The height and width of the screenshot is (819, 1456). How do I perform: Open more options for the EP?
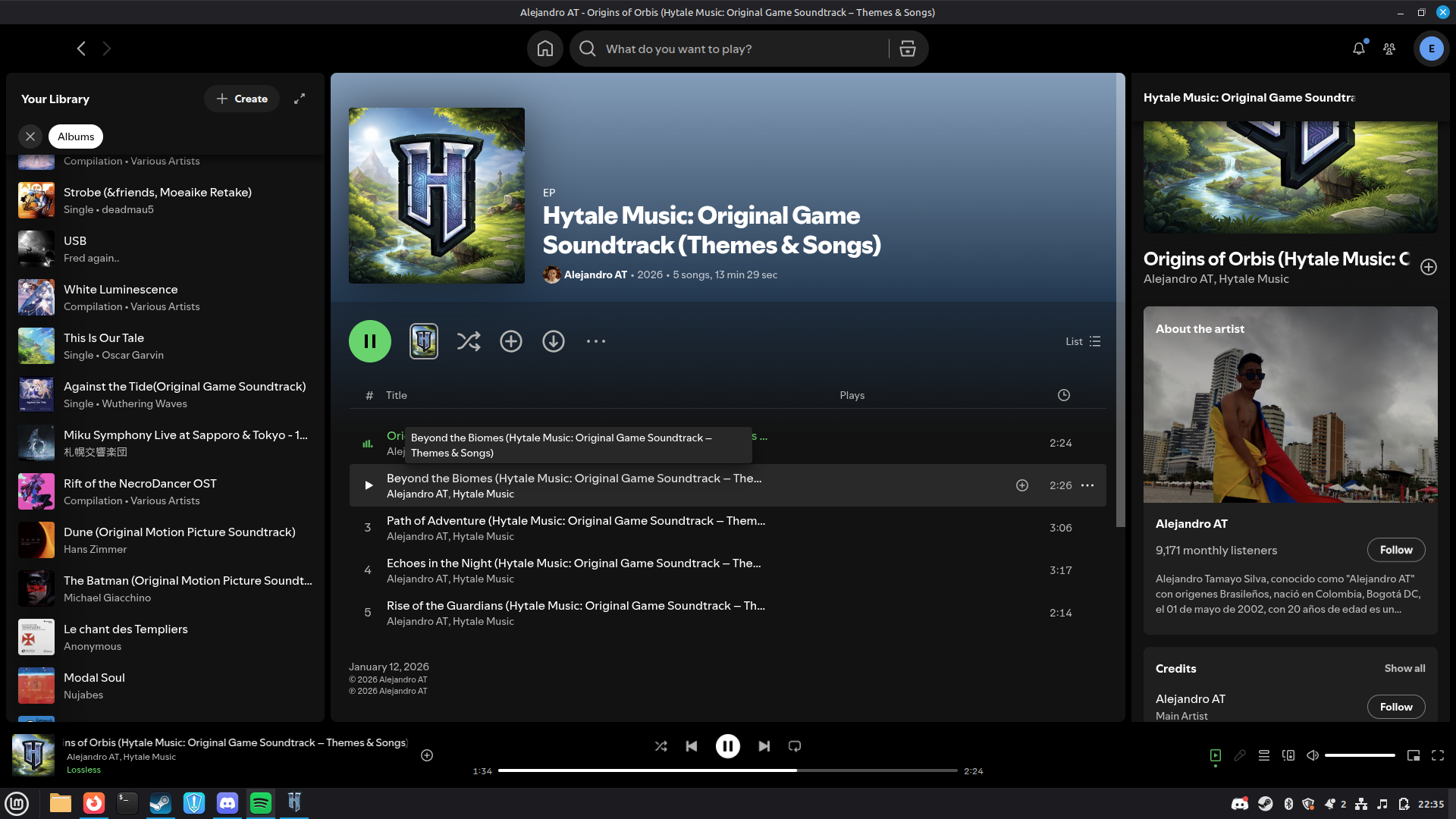point(595,341)
